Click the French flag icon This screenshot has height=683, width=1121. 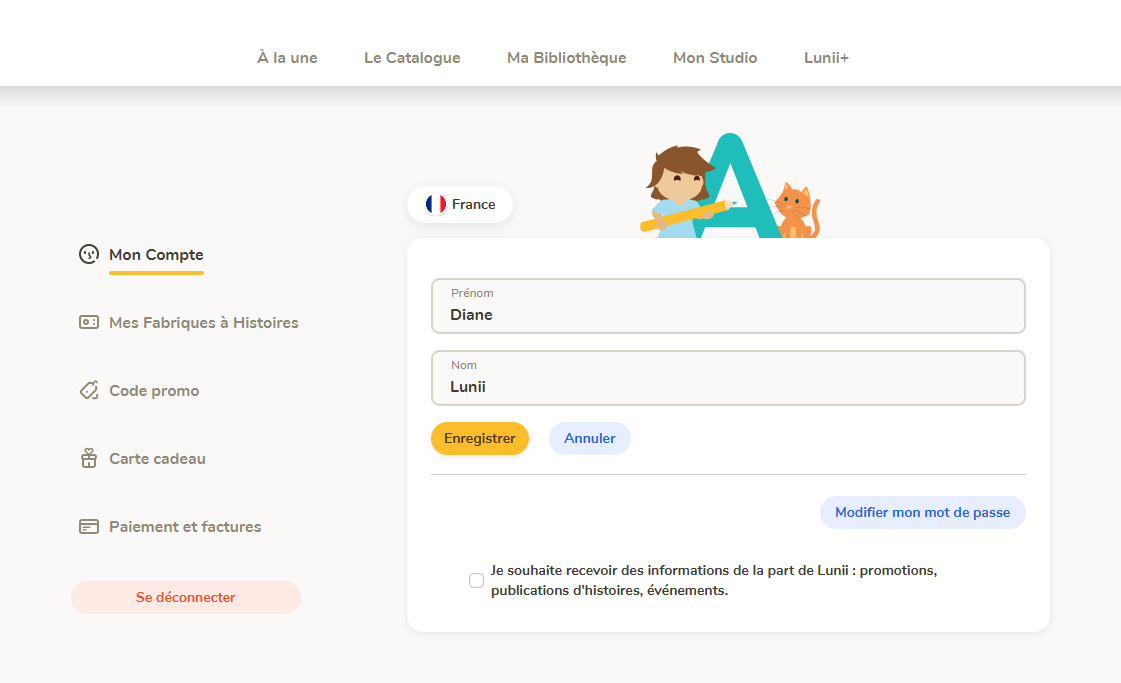[435, 205]
